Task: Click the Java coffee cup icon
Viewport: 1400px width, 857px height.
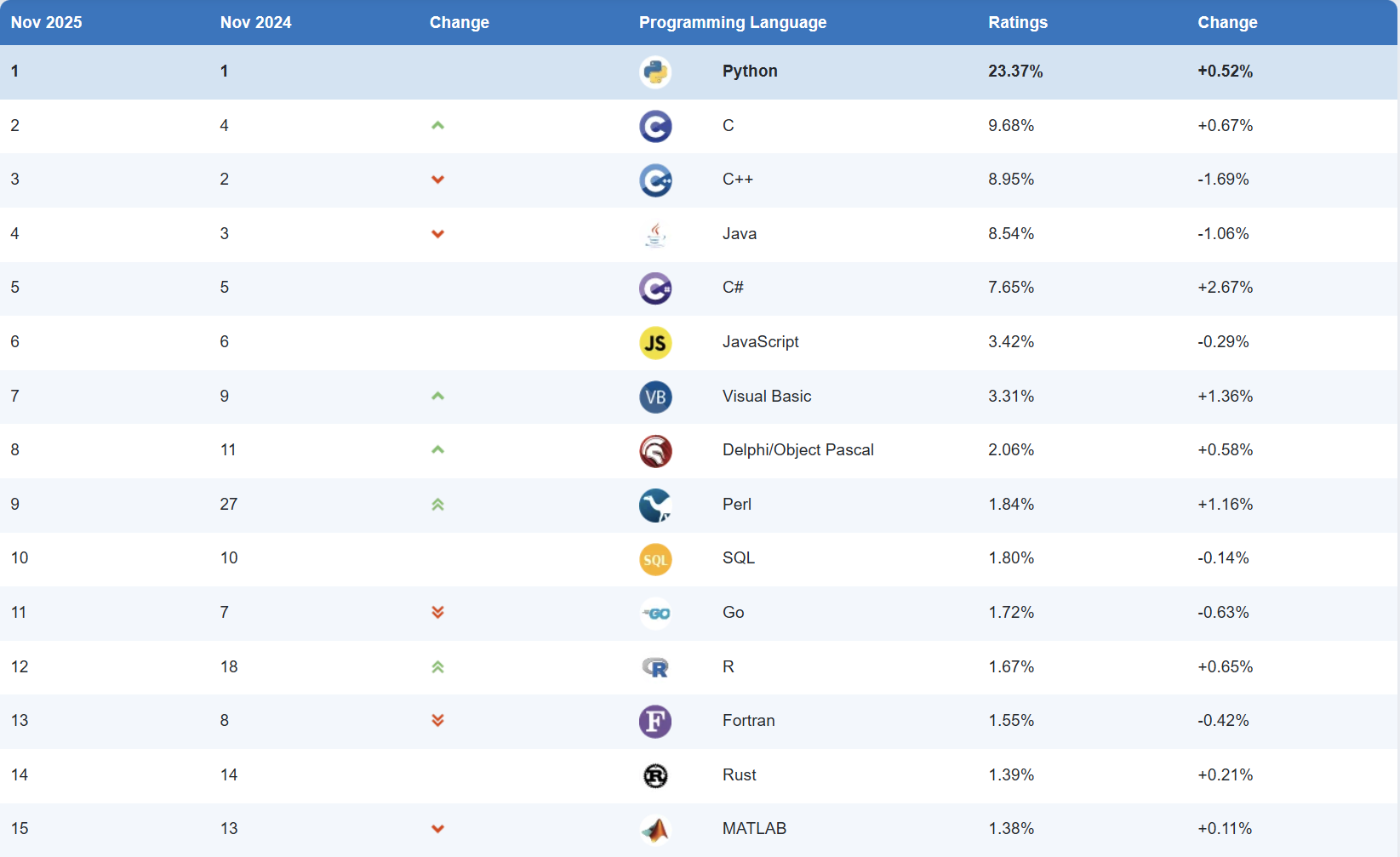Action: [655, 235]
